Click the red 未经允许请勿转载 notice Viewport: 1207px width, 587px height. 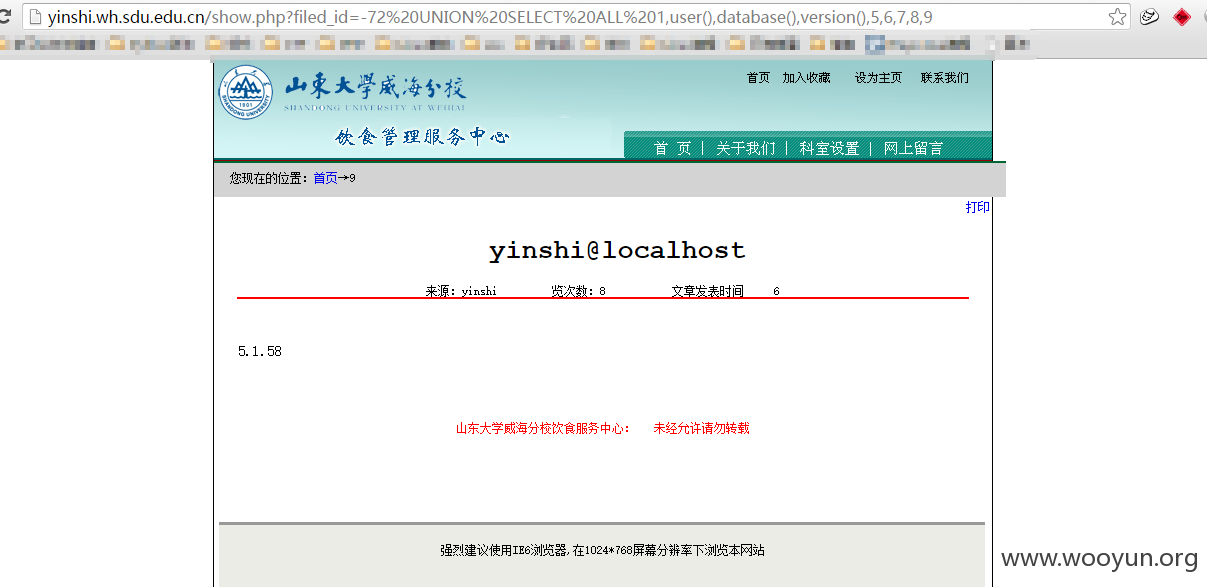[701, 428]
